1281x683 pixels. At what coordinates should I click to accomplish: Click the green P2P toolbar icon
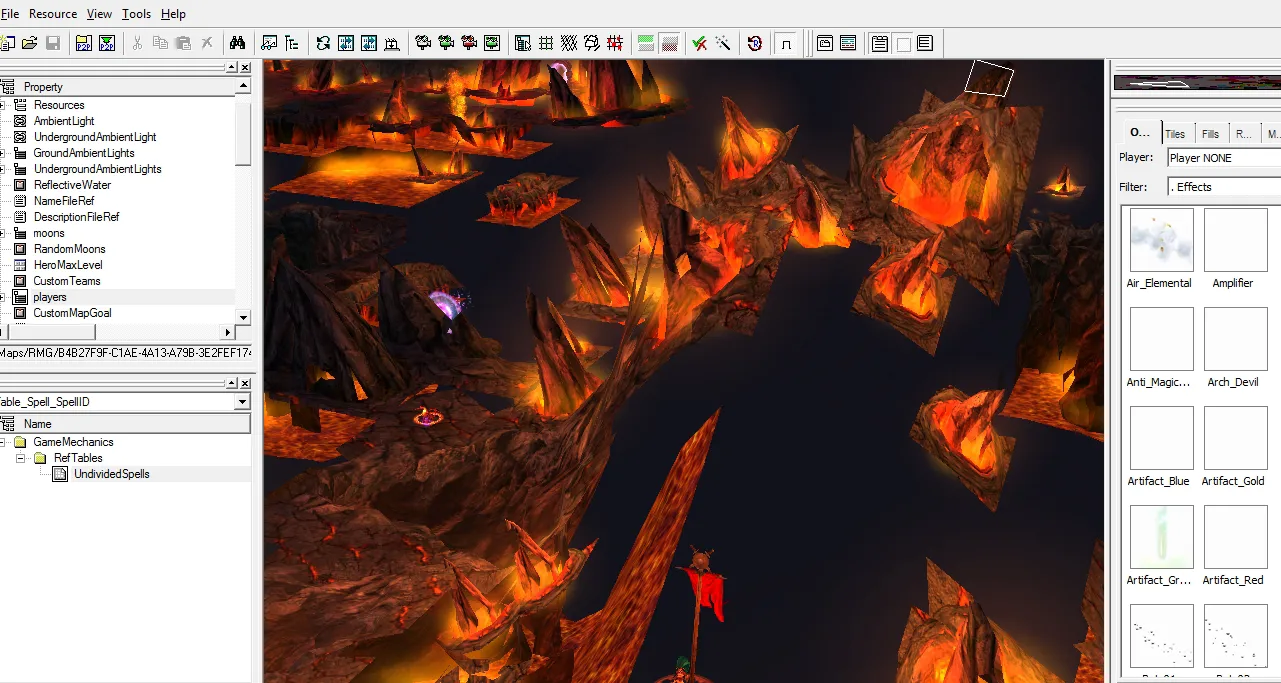pos(107,43)
